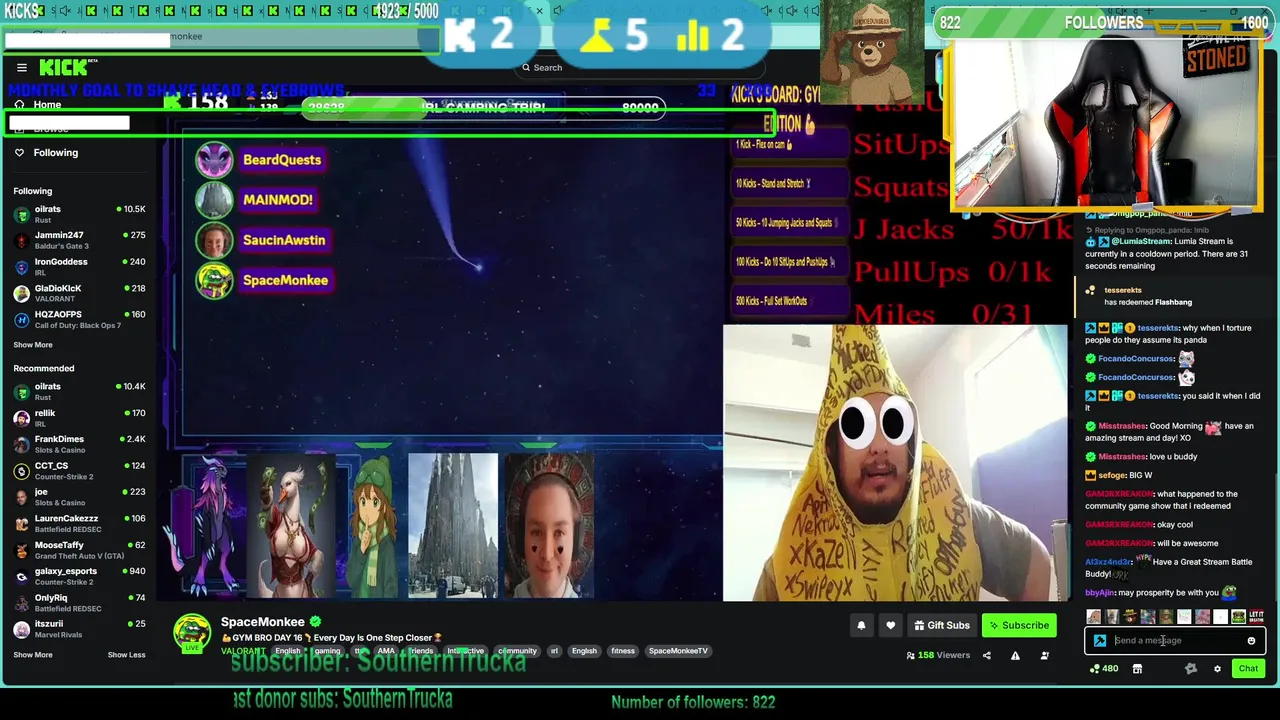This screenshot has width=1280, height=720.
Task: Click the 480 channel points balance
Action: click(x=1104, y=669)
